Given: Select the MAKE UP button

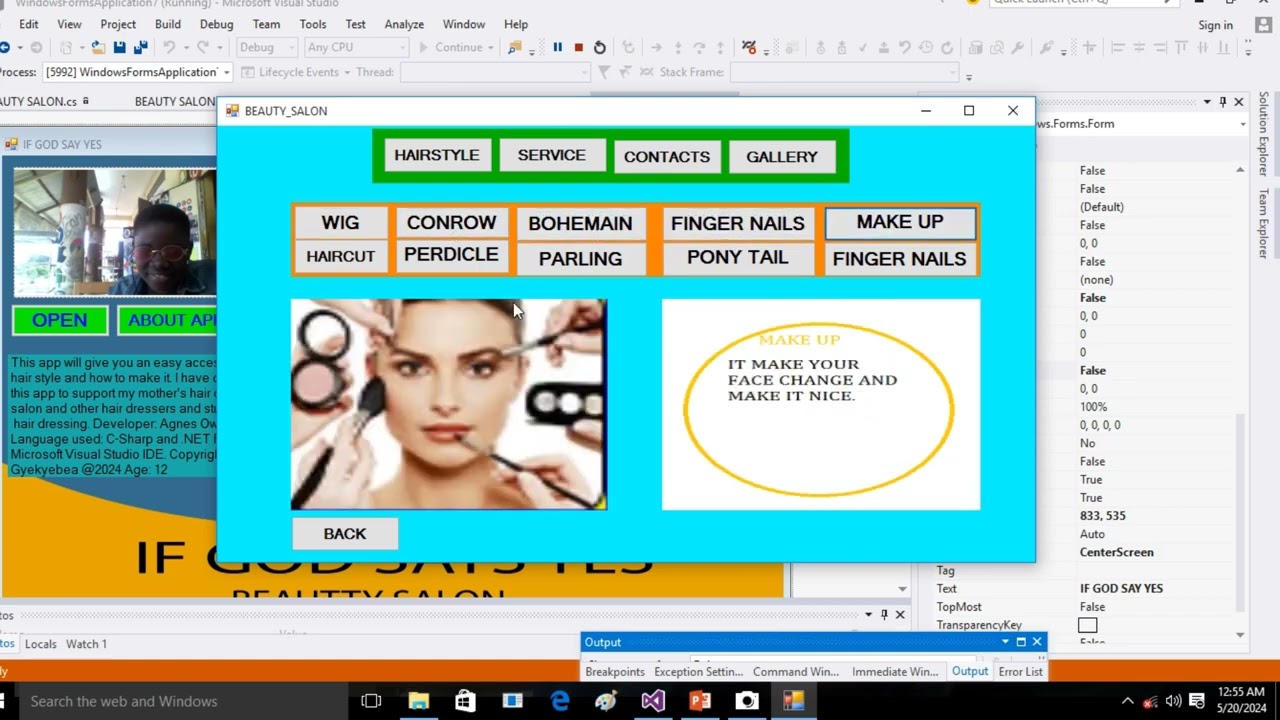Looking at the screenshot, I should click(x=900, y=222).
